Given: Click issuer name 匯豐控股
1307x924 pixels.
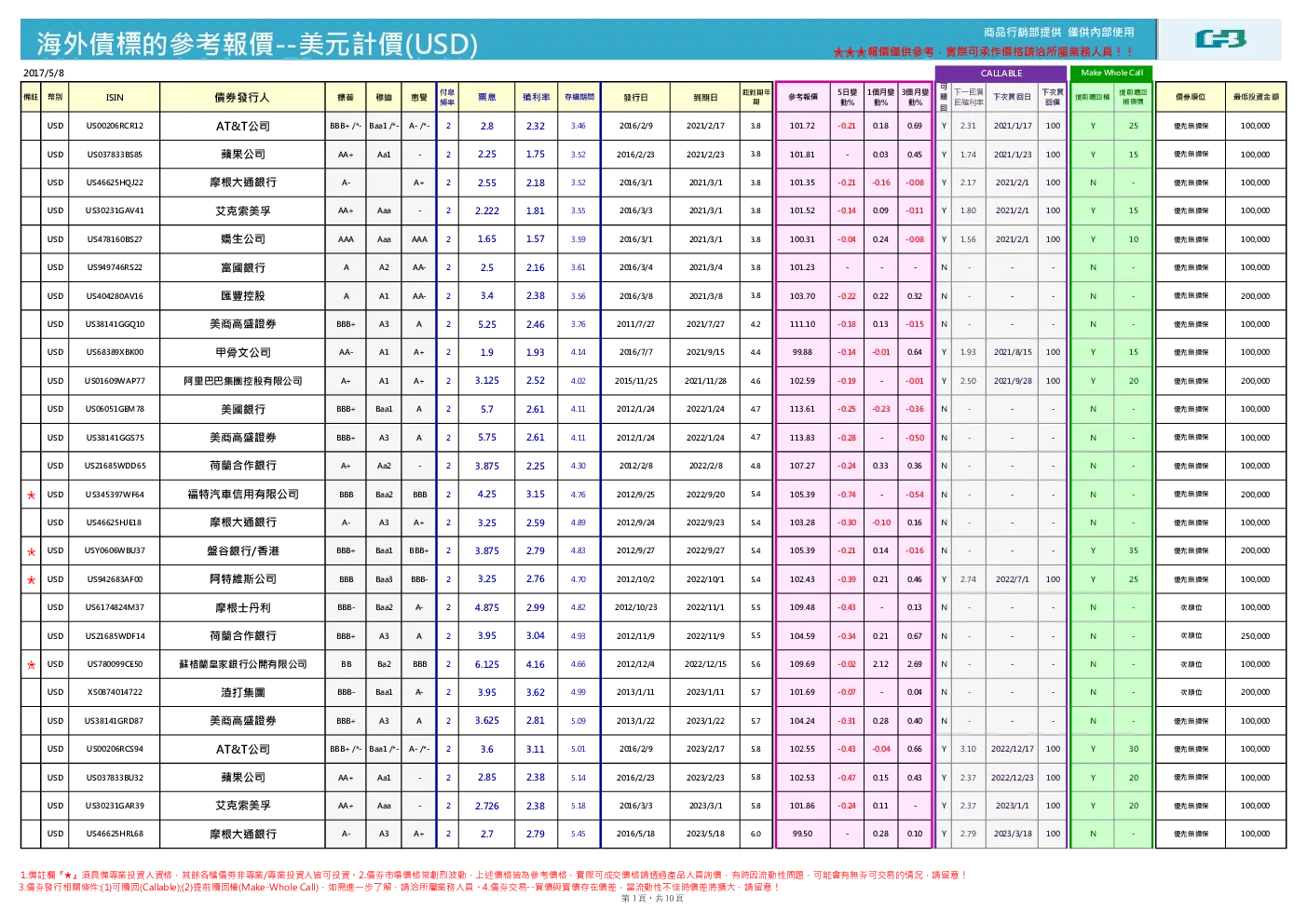Looking at the screenshot, I should point(243,296).
